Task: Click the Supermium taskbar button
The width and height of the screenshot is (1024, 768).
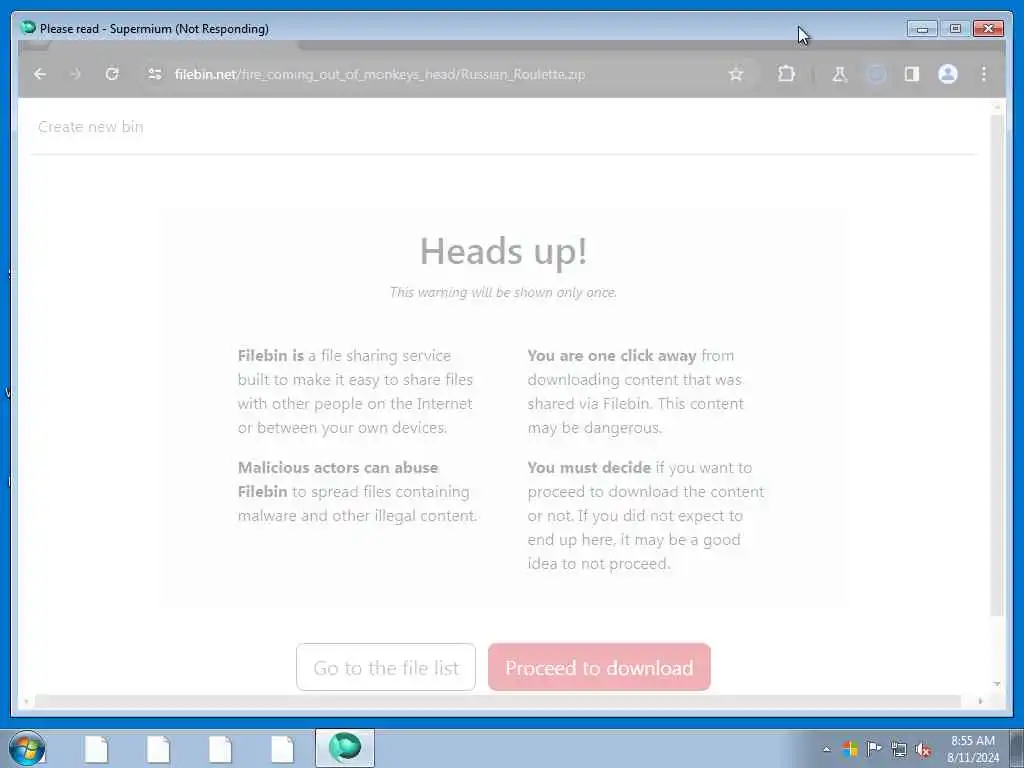Action: pos(345,748)
